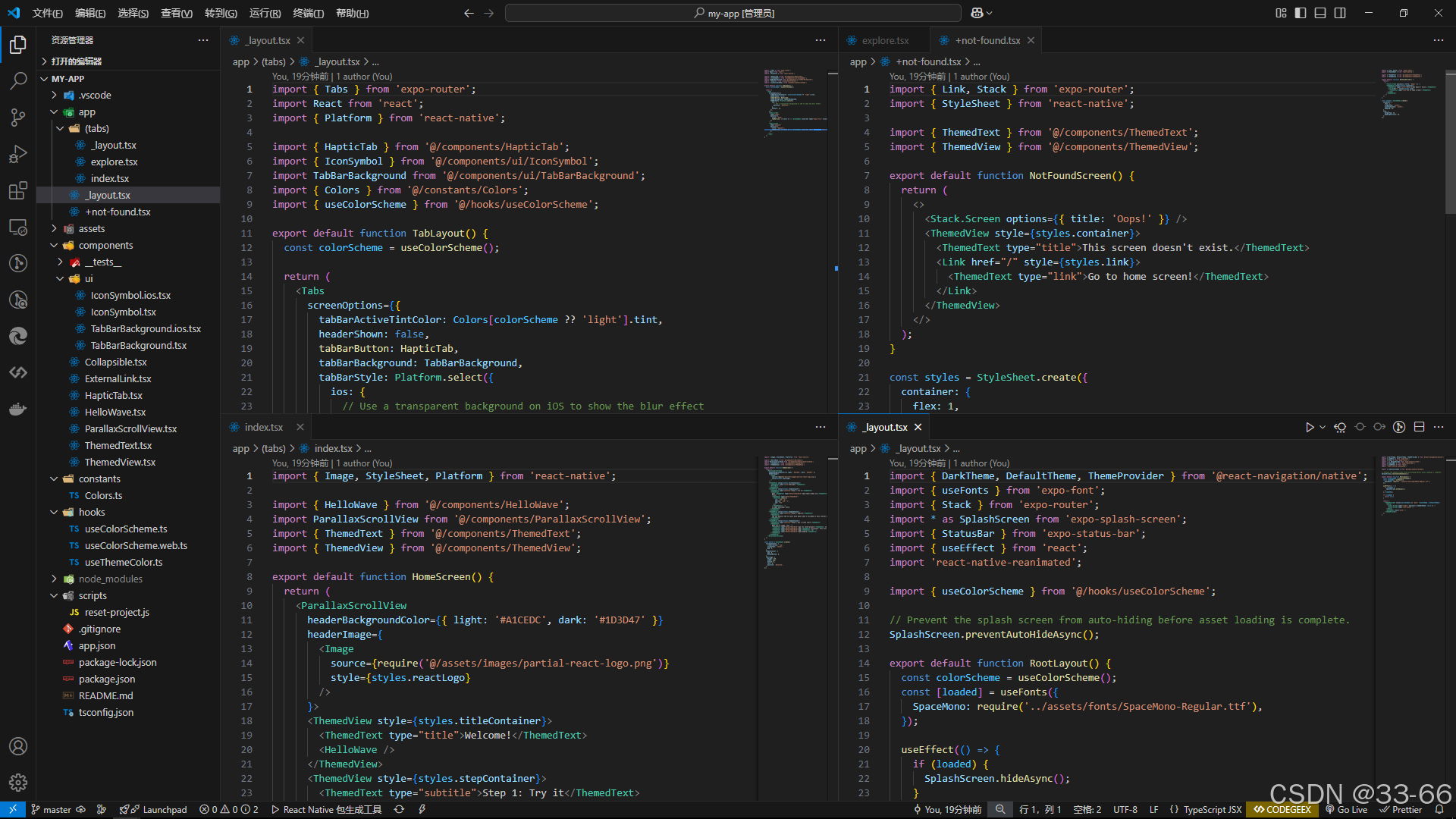This screenshot has width=1456, height=819.
Task: Open Run and Debug view
Action: click(18, 154)
